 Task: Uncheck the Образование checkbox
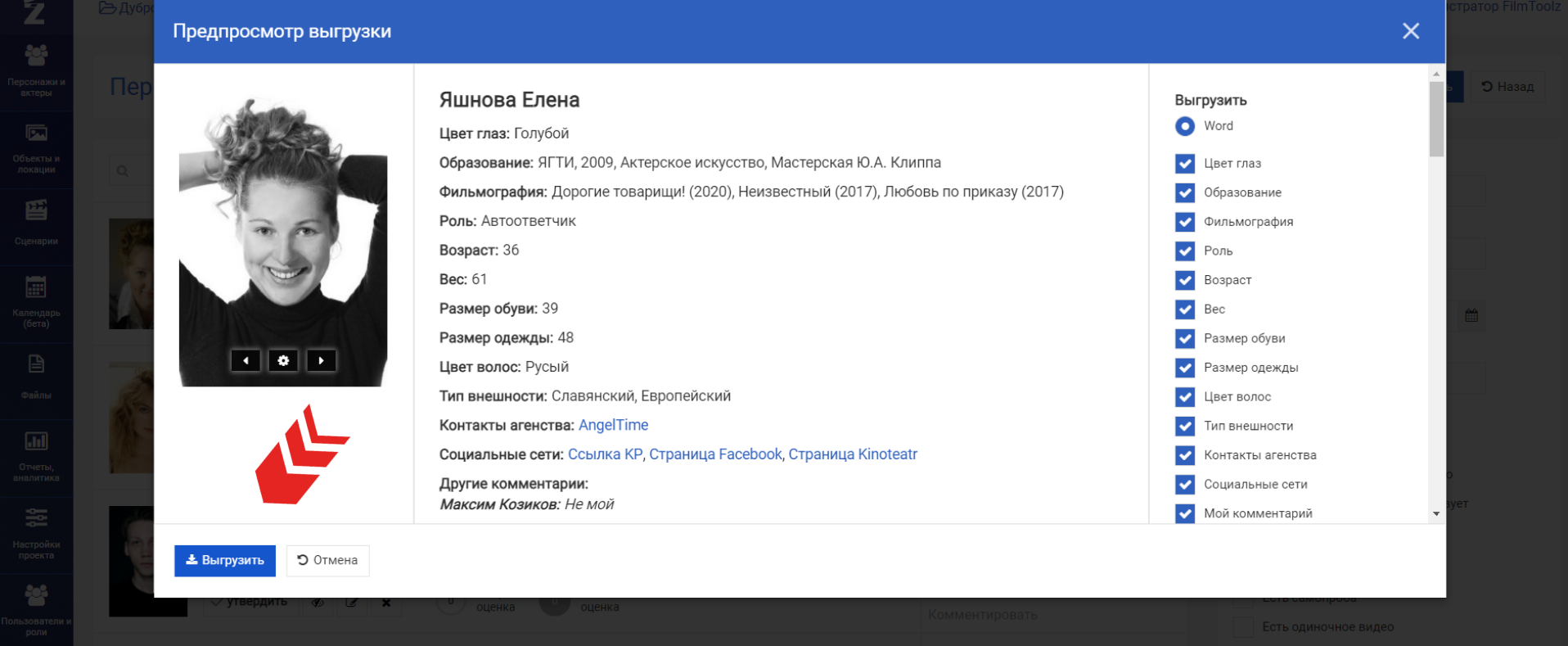pyautogui.click(x=1185, y=192)
